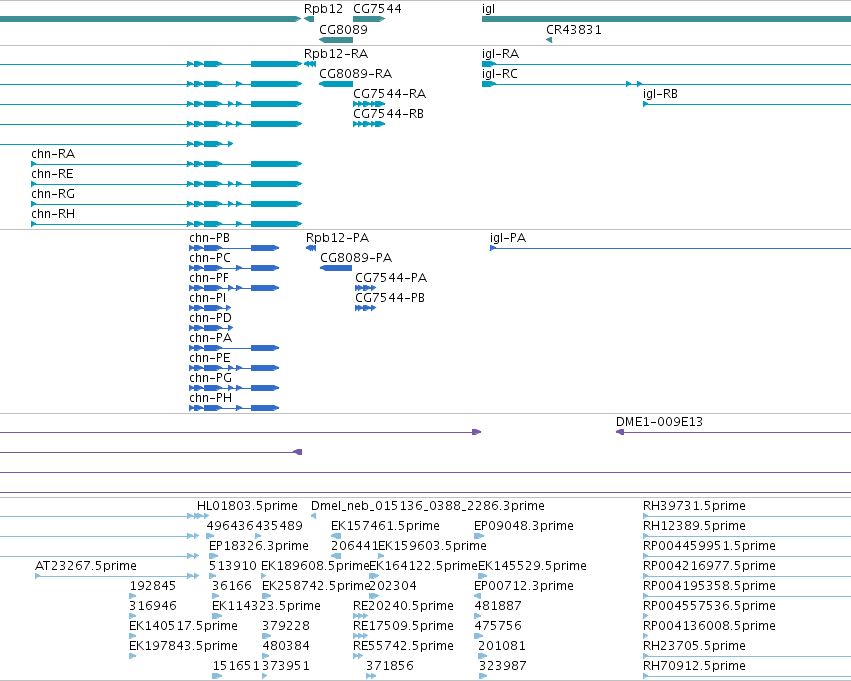Click the igl-RC transcript label
This screenshot has height=681, width=851.
(500, 74)
